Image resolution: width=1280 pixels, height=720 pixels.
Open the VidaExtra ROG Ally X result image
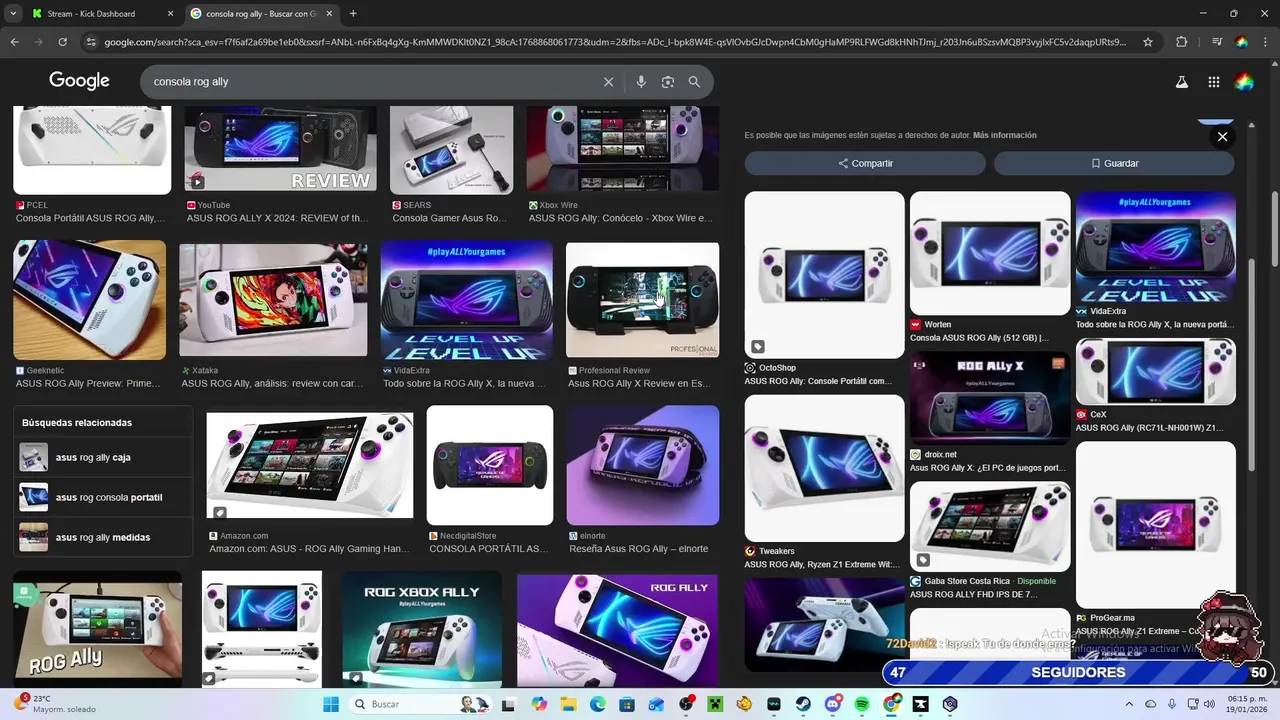[466, 300]
